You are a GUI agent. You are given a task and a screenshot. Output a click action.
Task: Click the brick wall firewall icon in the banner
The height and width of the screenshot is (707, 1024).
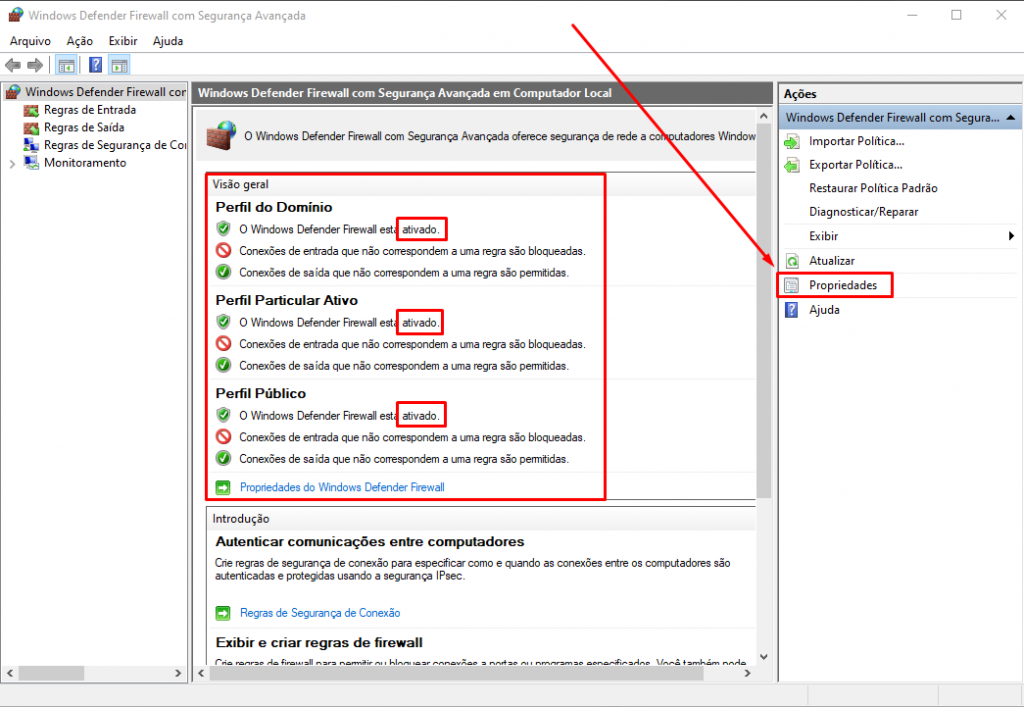click(x=221, y=135)
